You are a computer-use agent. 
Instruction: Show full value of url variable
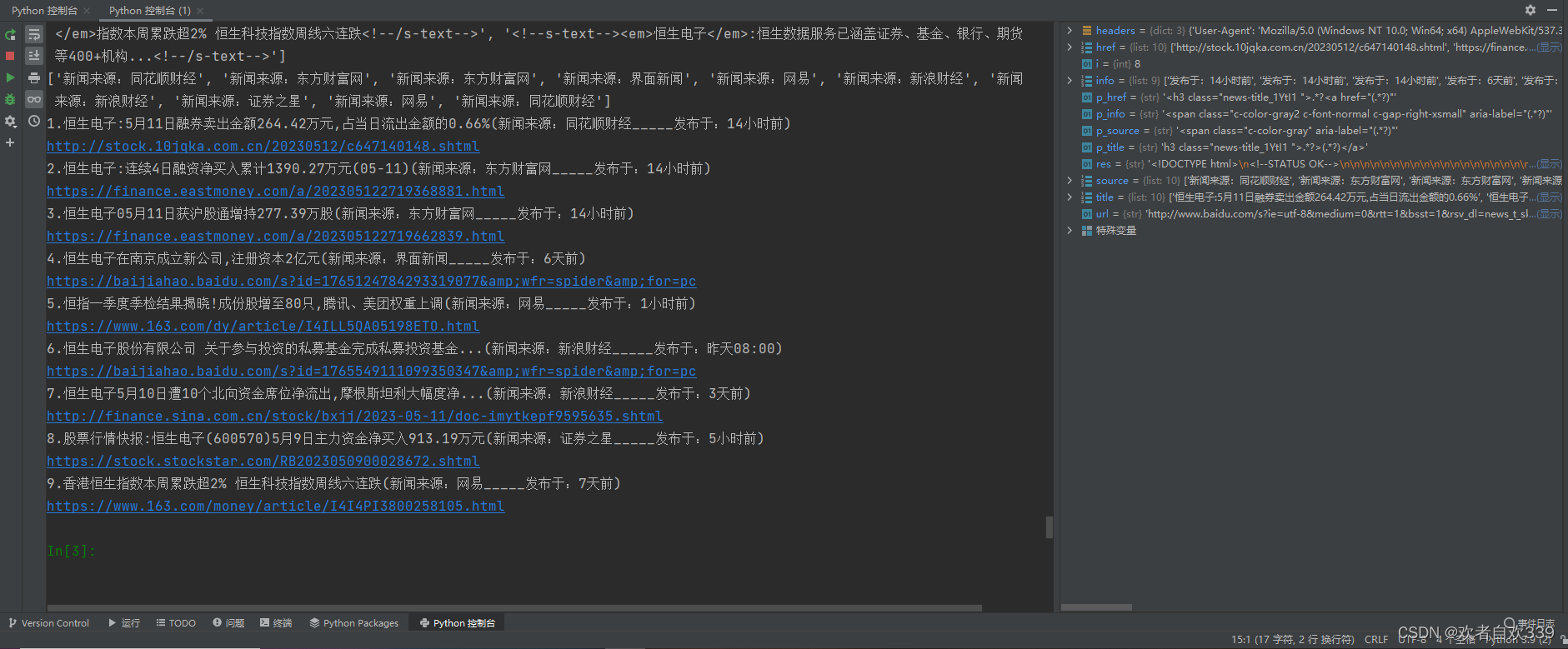1550,214
